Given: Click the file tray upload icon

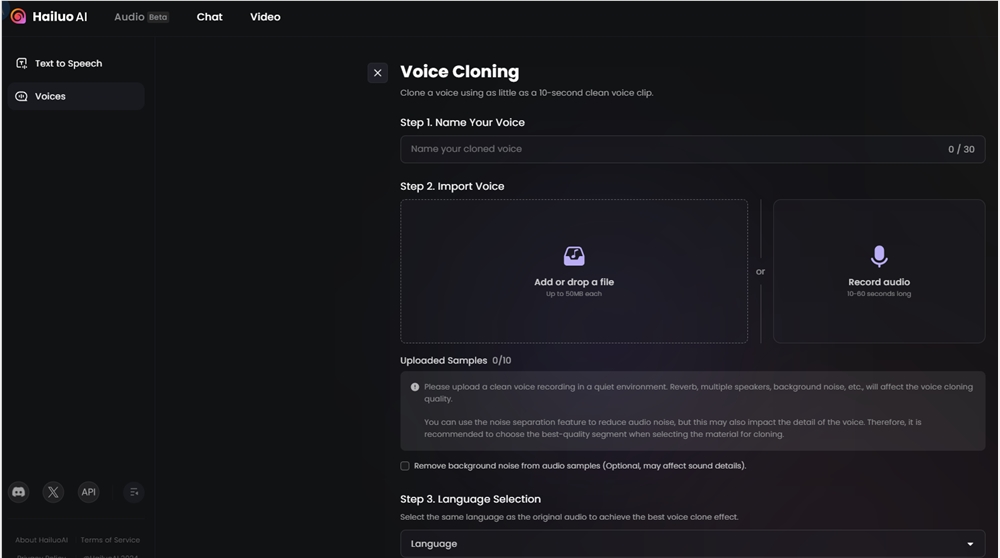Looking at the screenshot, I should tap(574, 257).
